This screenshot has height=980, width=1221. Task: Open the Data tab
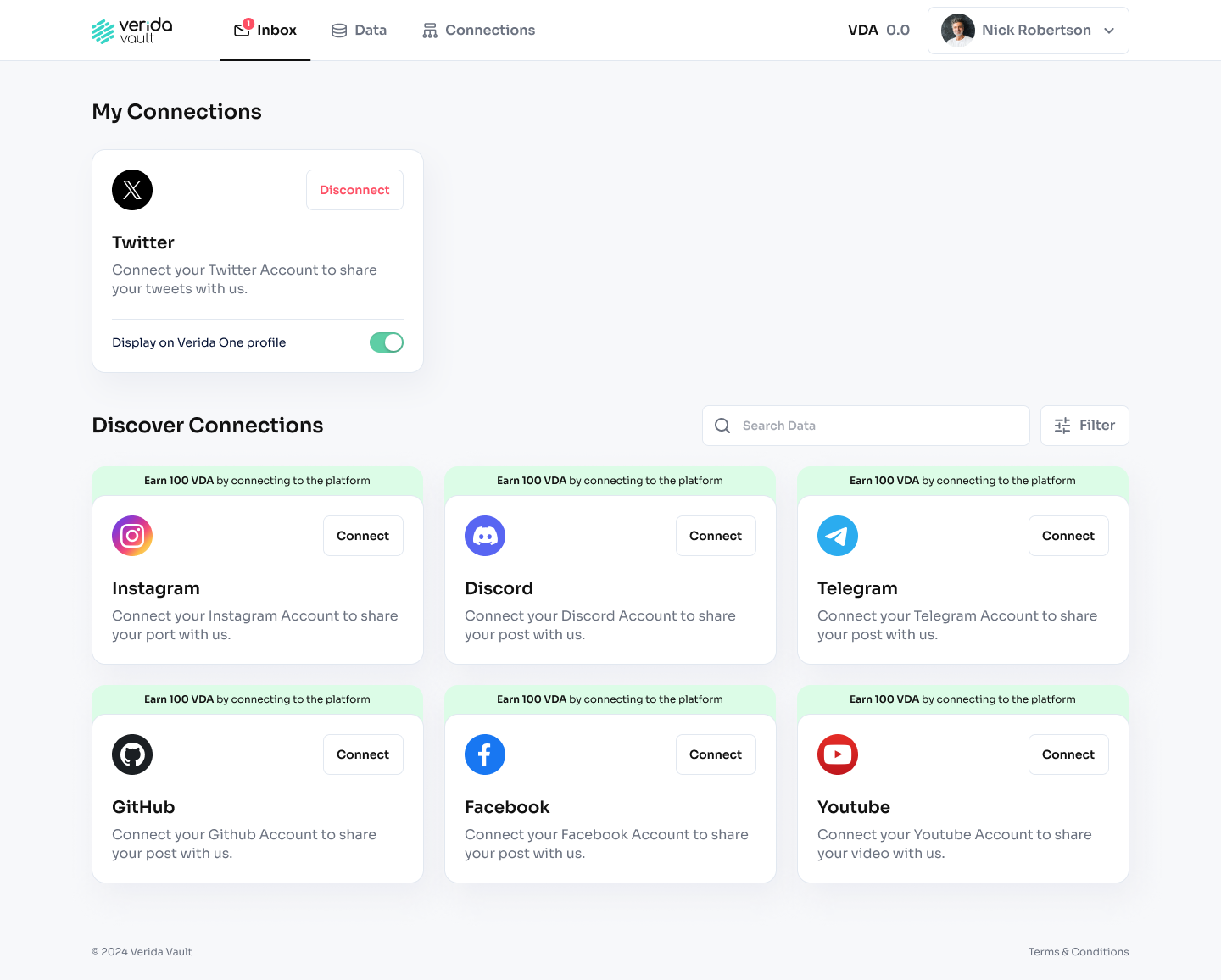click(359, 31)
